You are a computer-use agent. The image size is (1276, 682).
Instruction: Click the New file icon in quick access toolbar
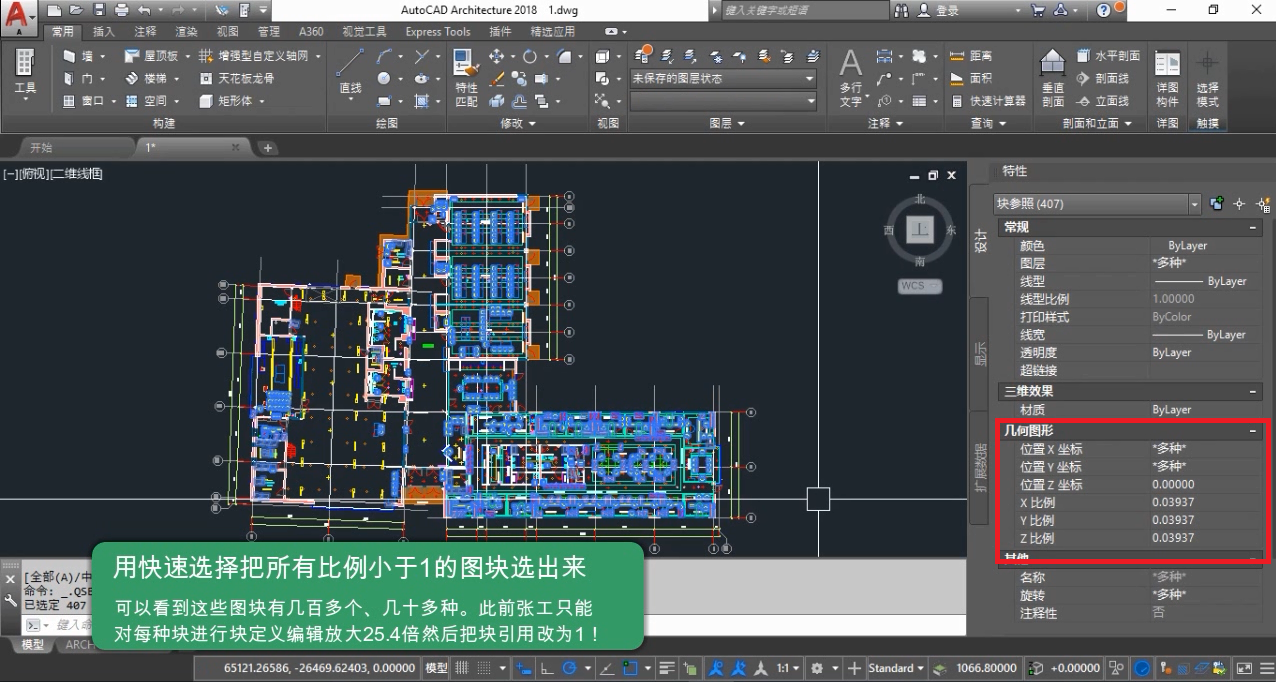coord(55,10)
